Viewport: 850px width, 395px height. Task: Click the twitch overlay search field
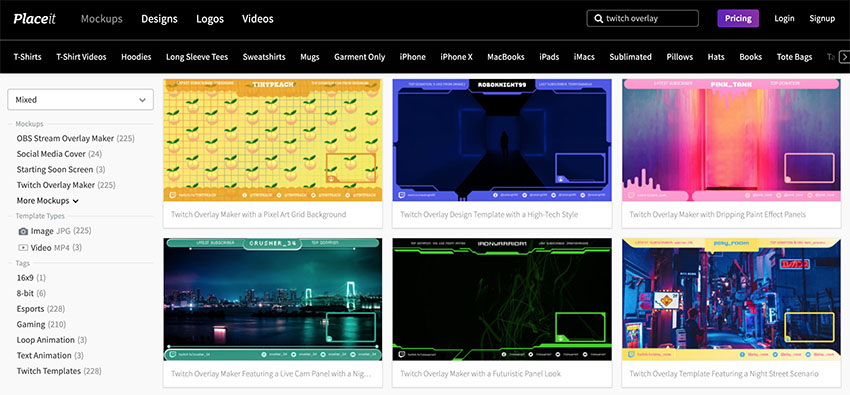coord(642,18)
